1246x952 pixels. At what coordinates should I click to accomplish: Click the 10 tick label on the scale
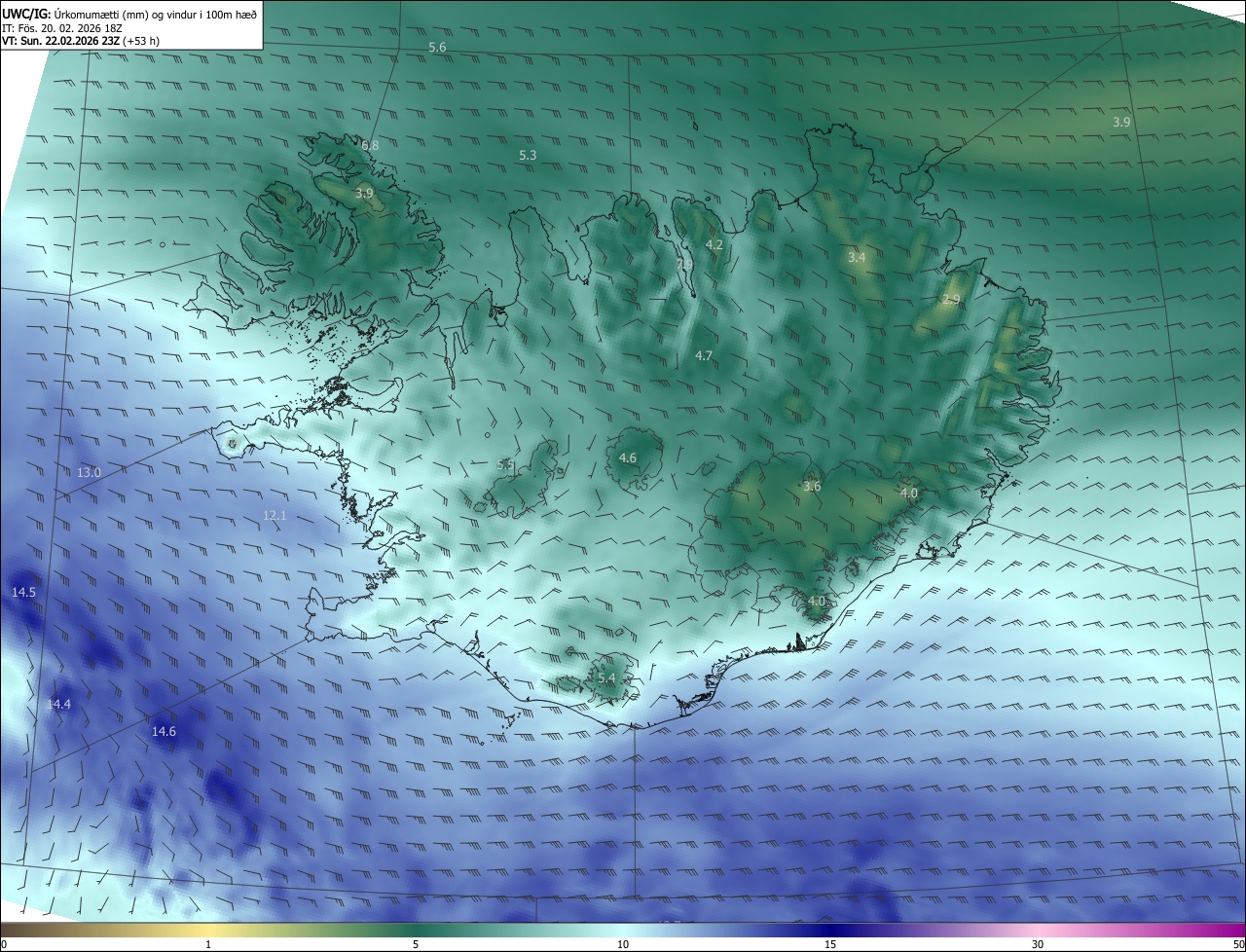click(x=623, y=944)
